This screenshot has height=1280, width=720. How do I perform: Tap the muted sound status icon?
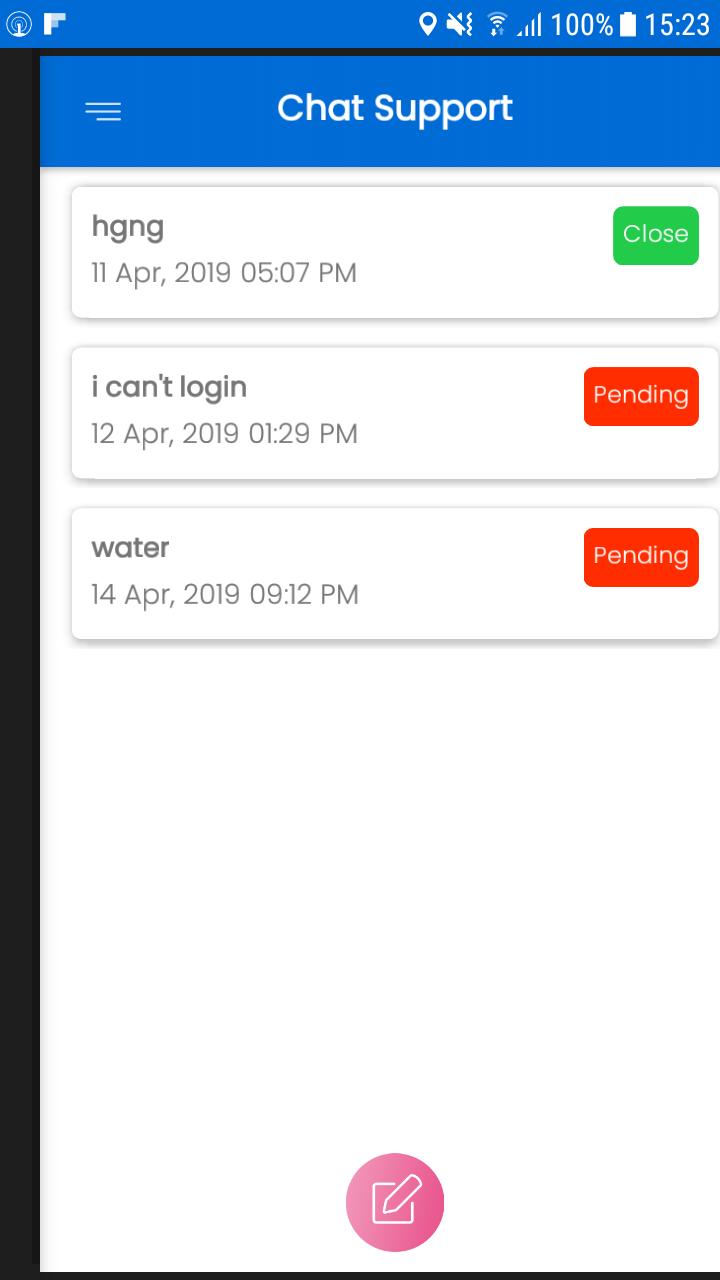pos(460,24)
